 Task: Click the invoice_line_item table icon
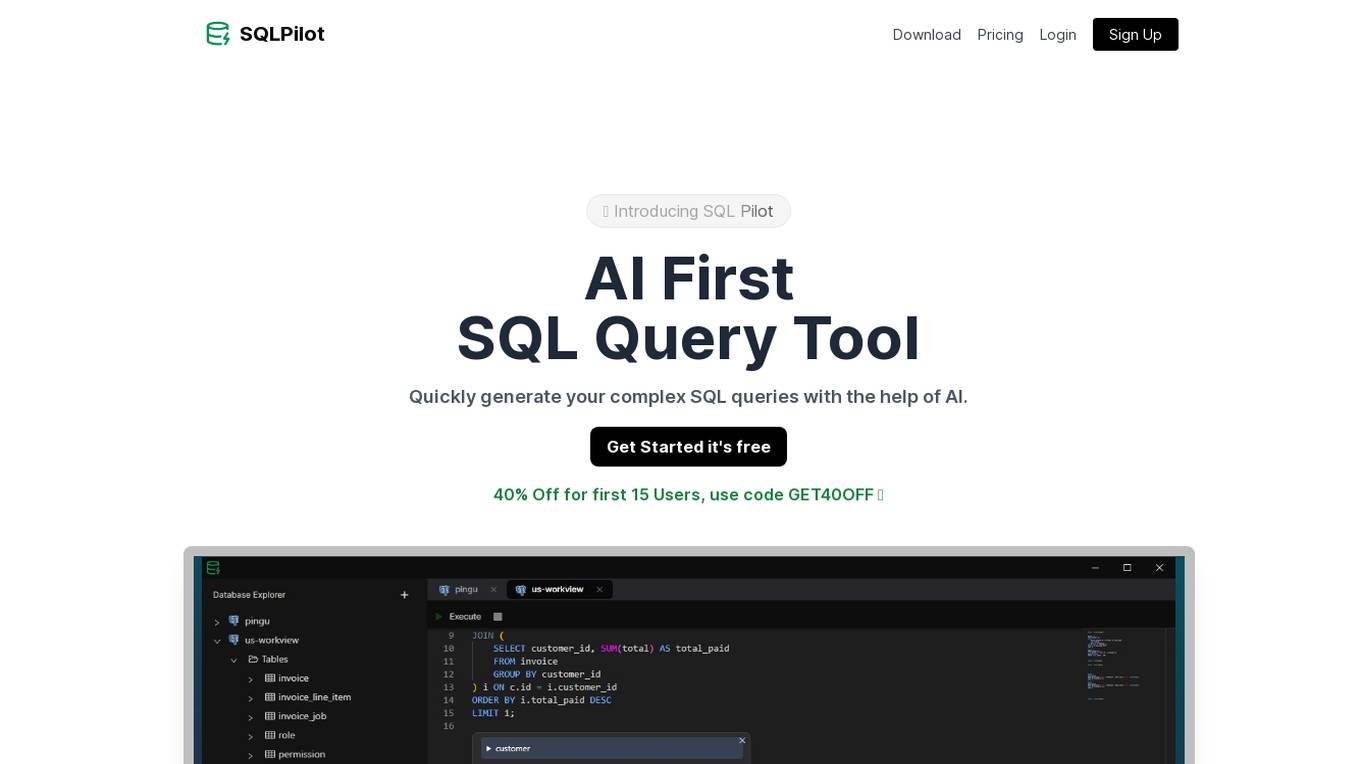pos(270,697)
